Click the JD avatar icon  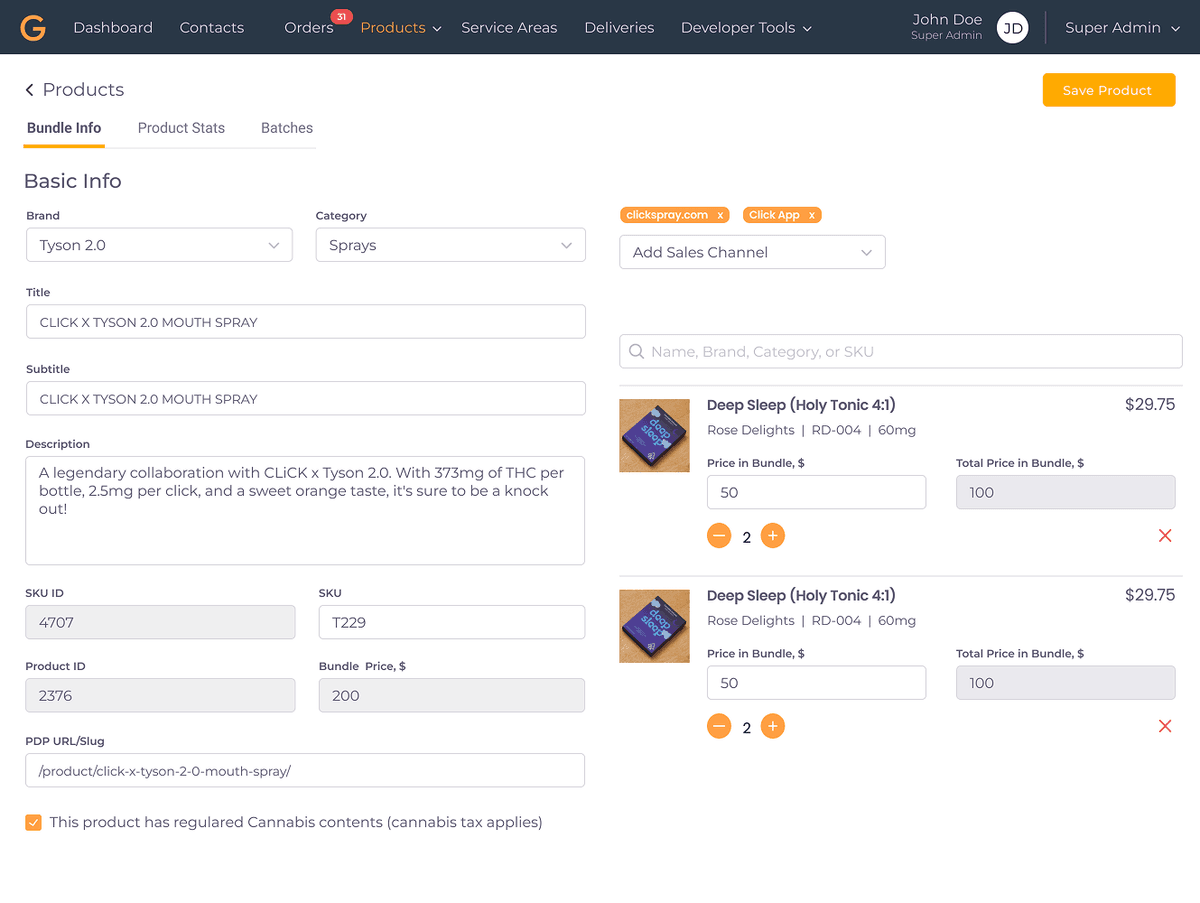(x=1012, y=27)
